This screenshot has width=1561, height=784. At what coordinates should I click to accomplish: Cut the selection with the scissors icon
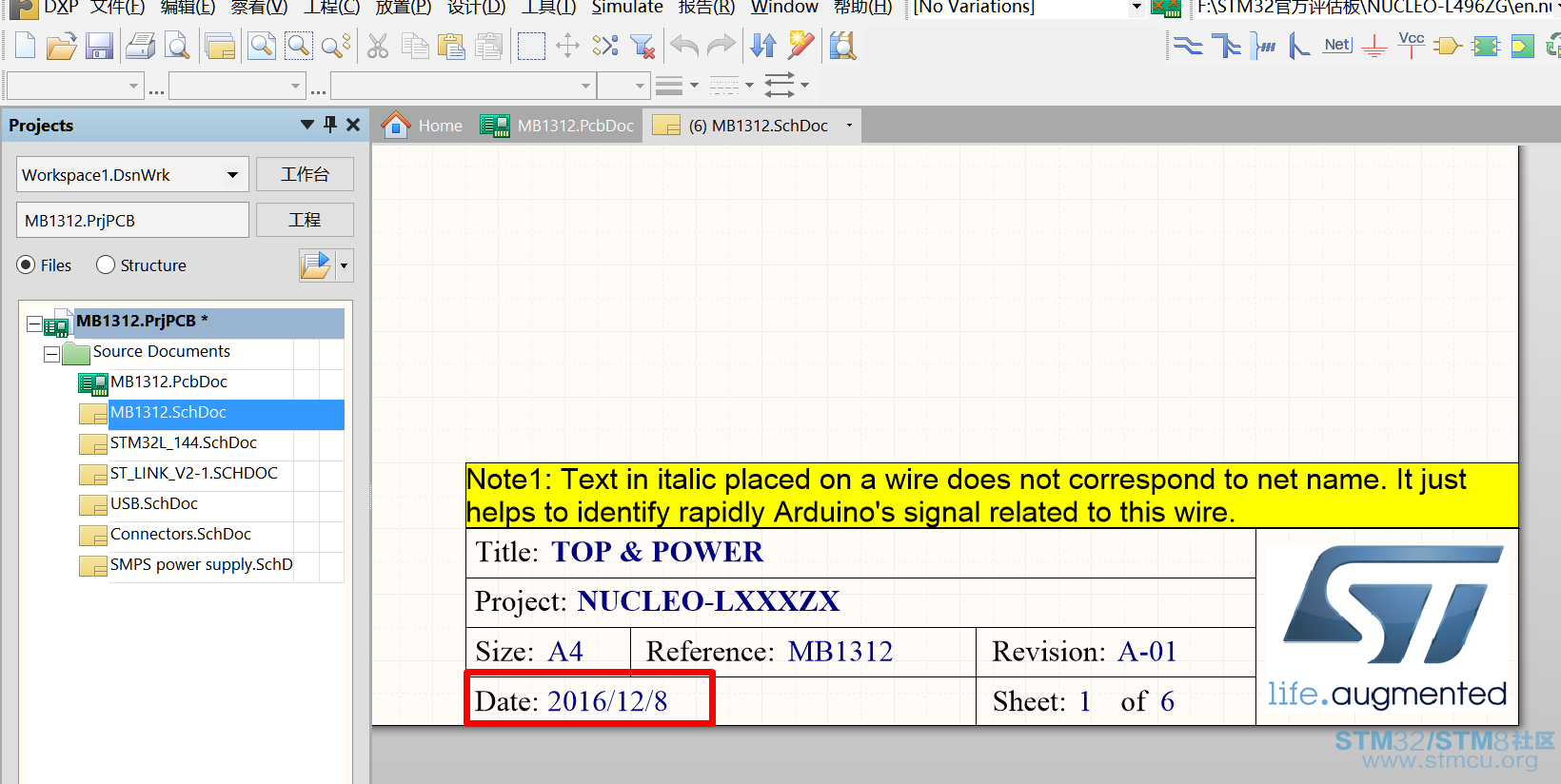point(378,46)
